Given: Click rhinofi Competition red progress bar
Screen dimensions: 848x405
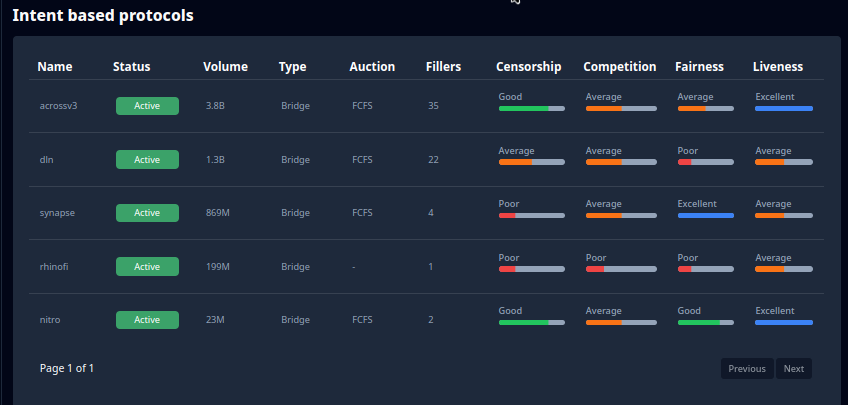Looking at the screenshot, I should (x=621, y=269).
